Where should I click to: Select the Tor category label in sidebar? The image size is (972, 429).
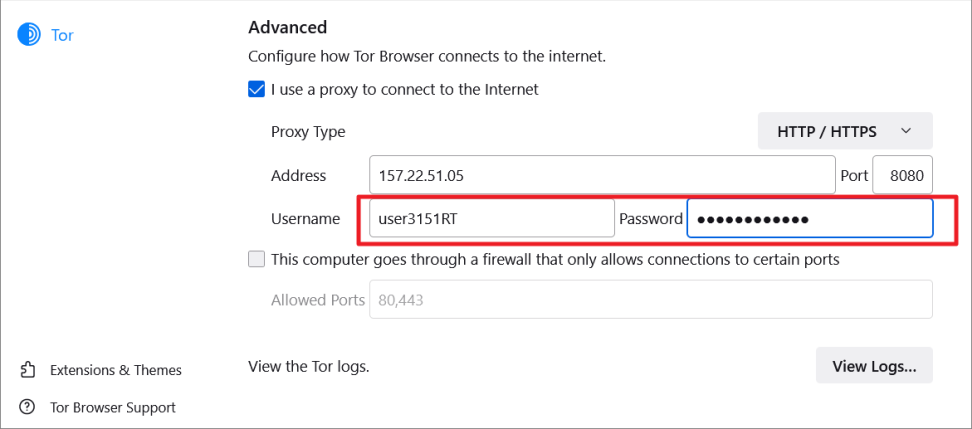62,35
